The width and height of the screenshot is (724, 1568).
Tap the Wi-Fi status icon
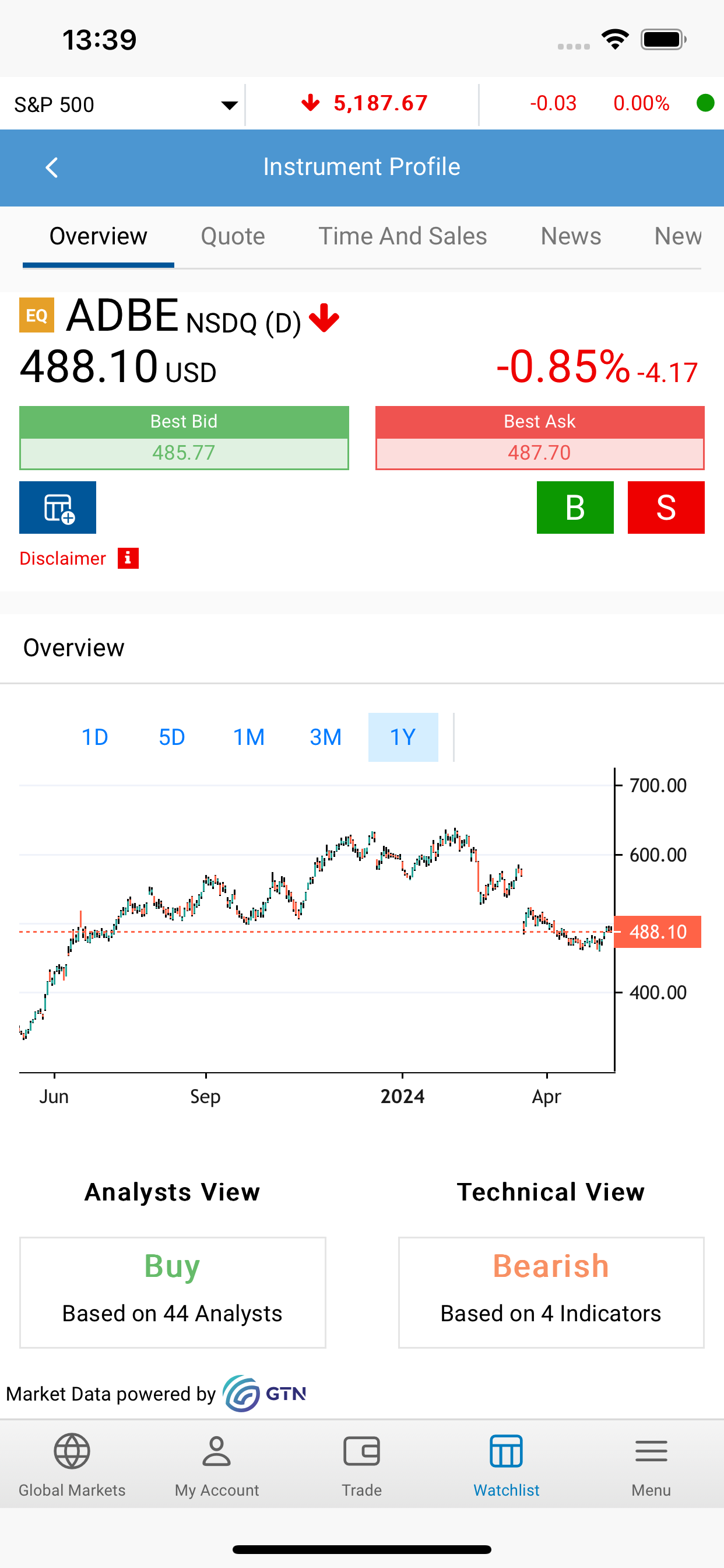point(615,40)
